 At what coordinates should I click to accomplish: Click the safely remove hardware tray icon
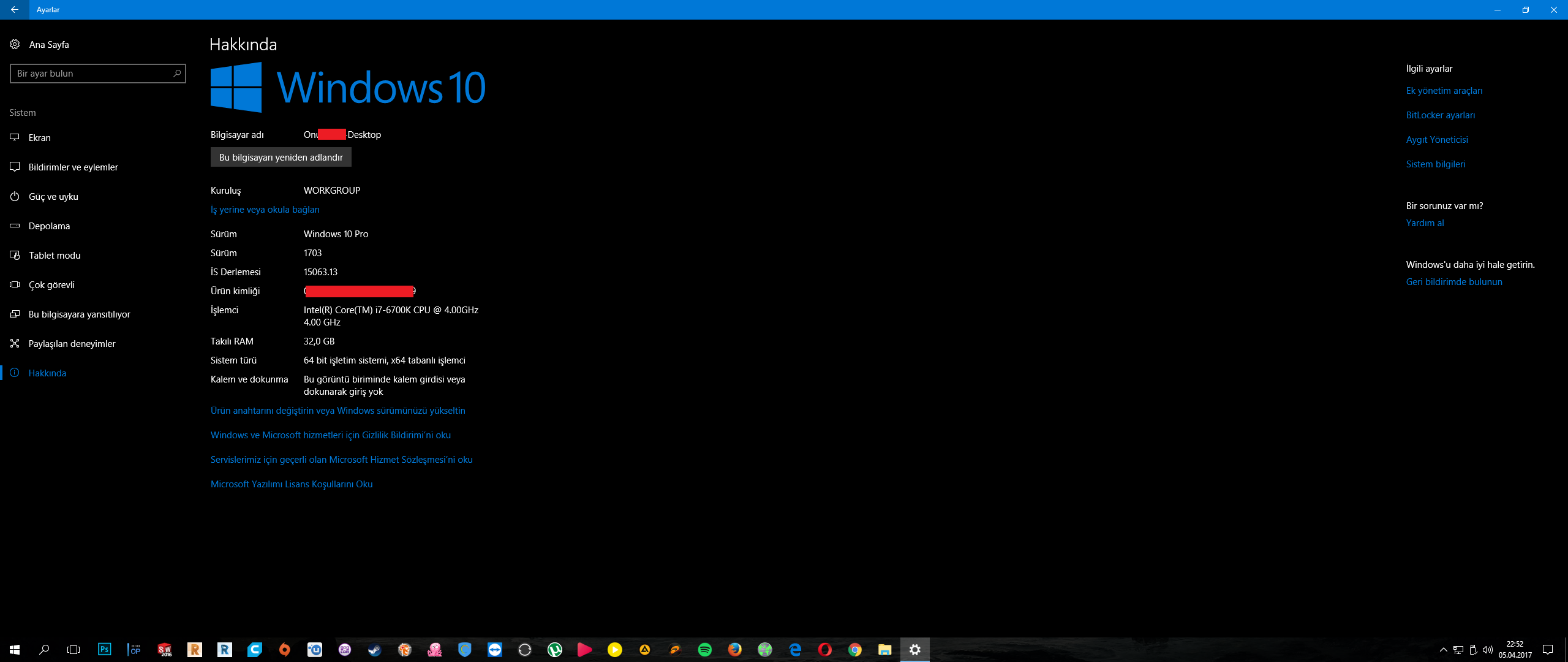[x=1473, y=650]
